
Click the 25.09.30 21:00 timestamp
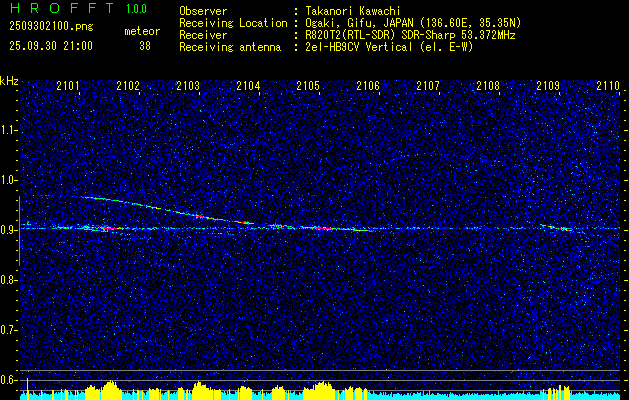click(x=50, y=45)
